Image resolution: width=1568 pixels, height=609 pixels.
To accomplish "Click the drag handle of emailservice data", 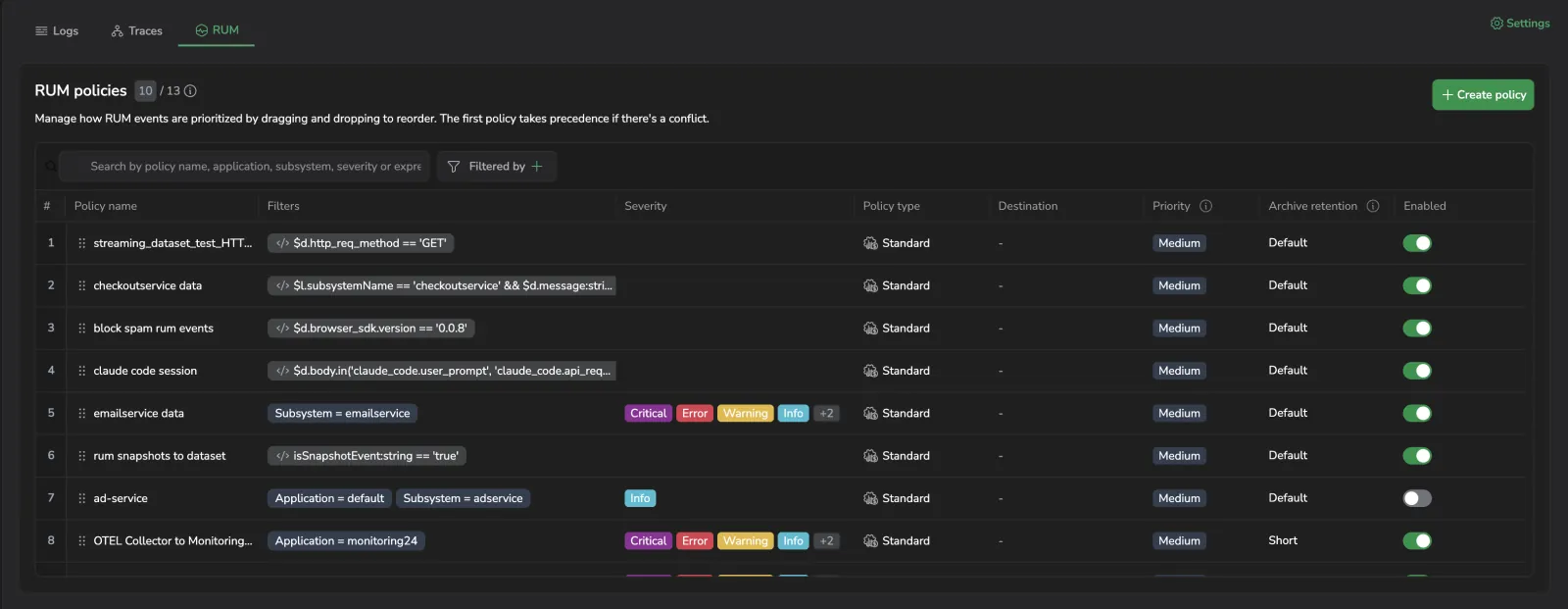I will click(x=81, y=414).
